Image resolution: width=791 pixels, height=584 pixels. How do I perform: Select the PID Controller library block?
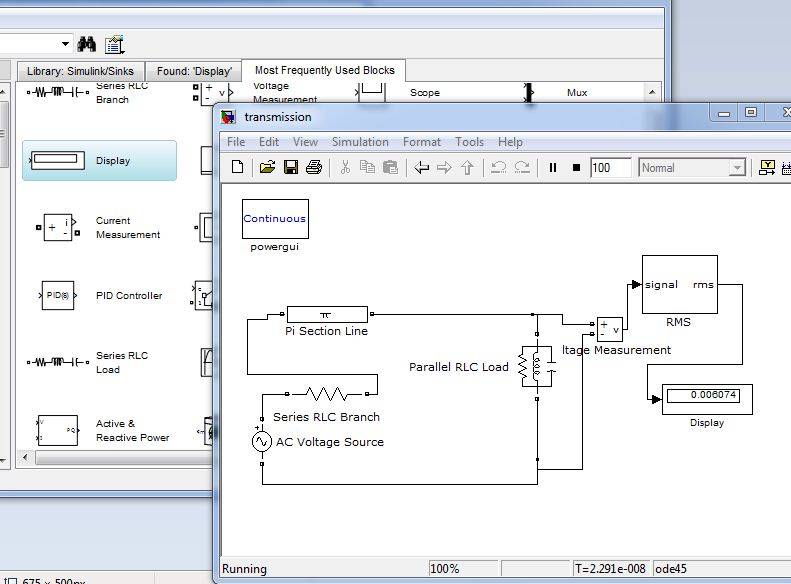pyautogui.click(x=58, y=296)
